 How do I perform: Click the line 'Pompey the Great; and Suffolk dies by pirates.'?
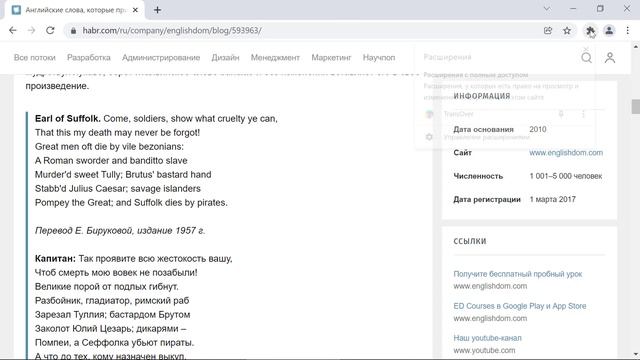tap(131, 202)
